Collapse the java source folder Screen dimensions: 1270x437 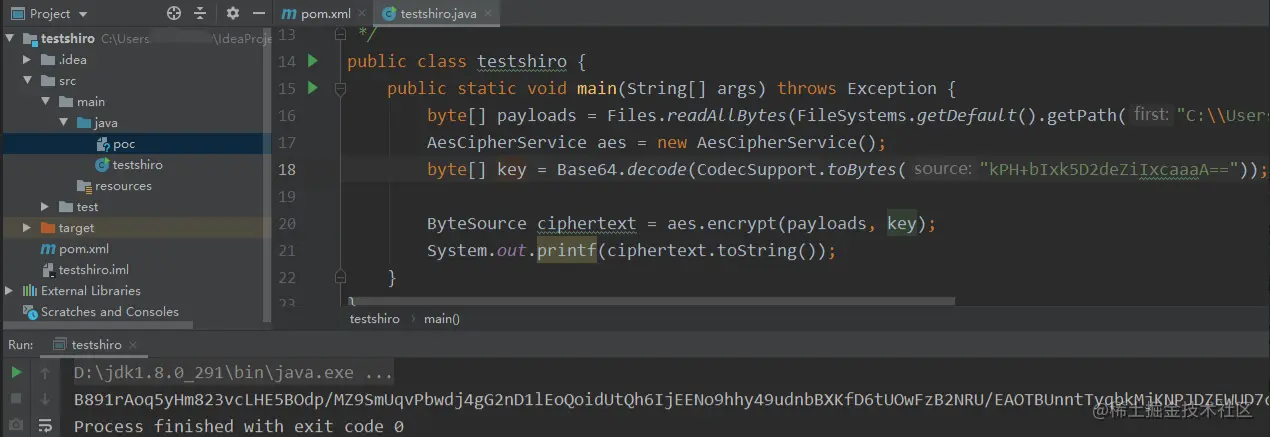click(x=63, y=123)
